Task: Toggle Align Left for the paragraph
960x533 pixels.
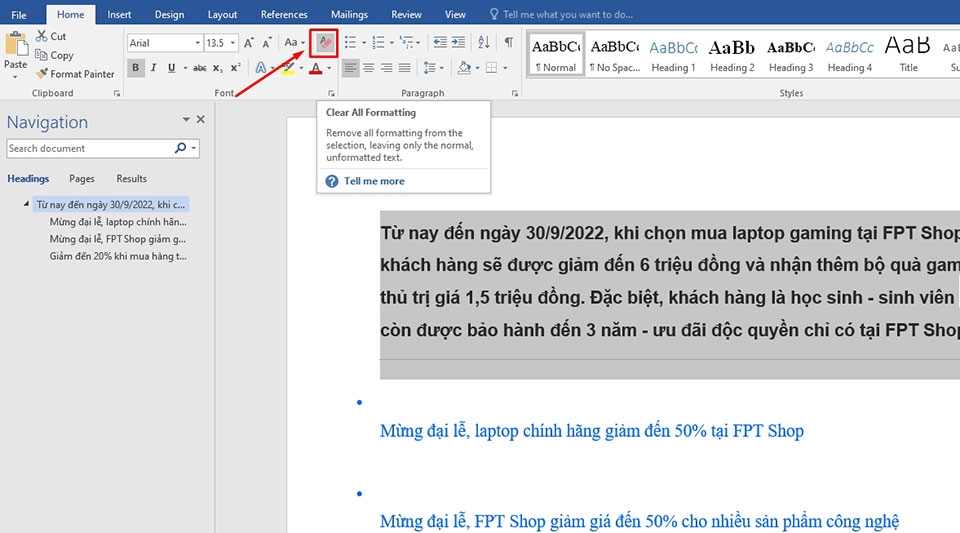Action: 350,68
